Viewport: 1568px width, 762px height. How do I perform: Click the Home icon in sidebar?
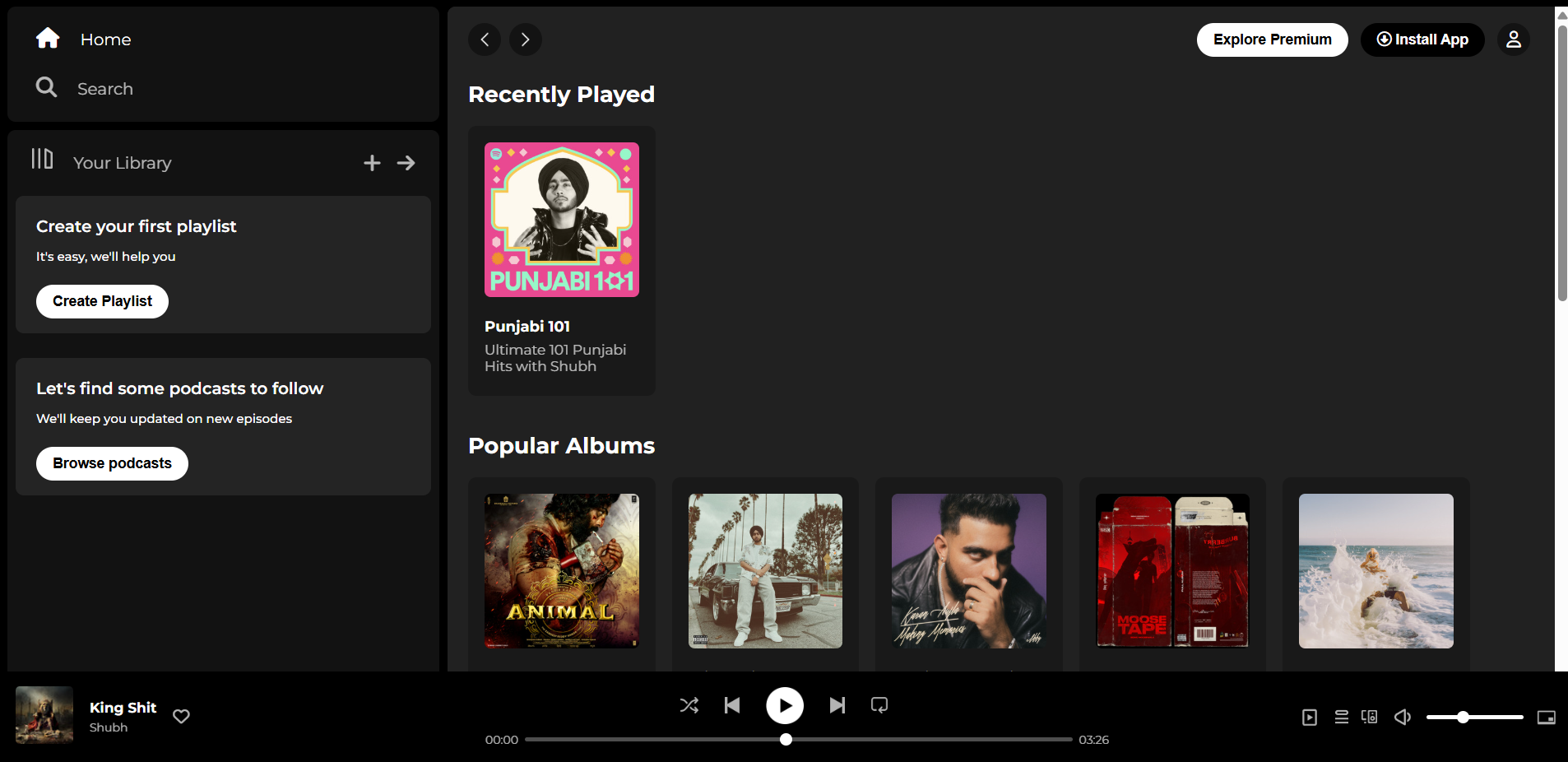point(48,38)
